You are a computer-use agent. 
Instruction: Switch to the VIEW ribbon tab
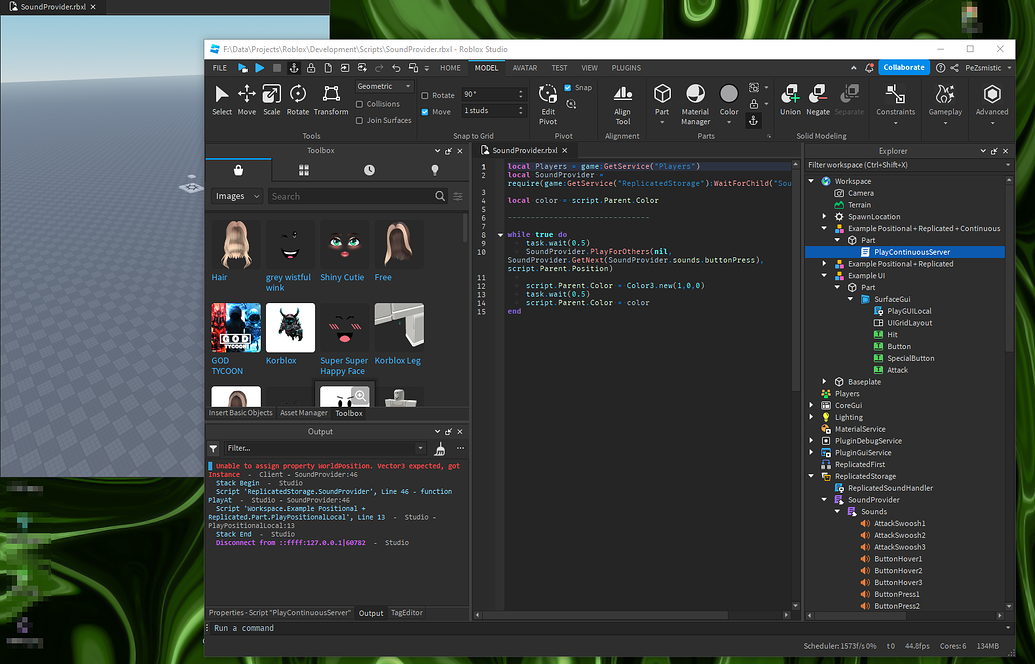pos(589,68)
